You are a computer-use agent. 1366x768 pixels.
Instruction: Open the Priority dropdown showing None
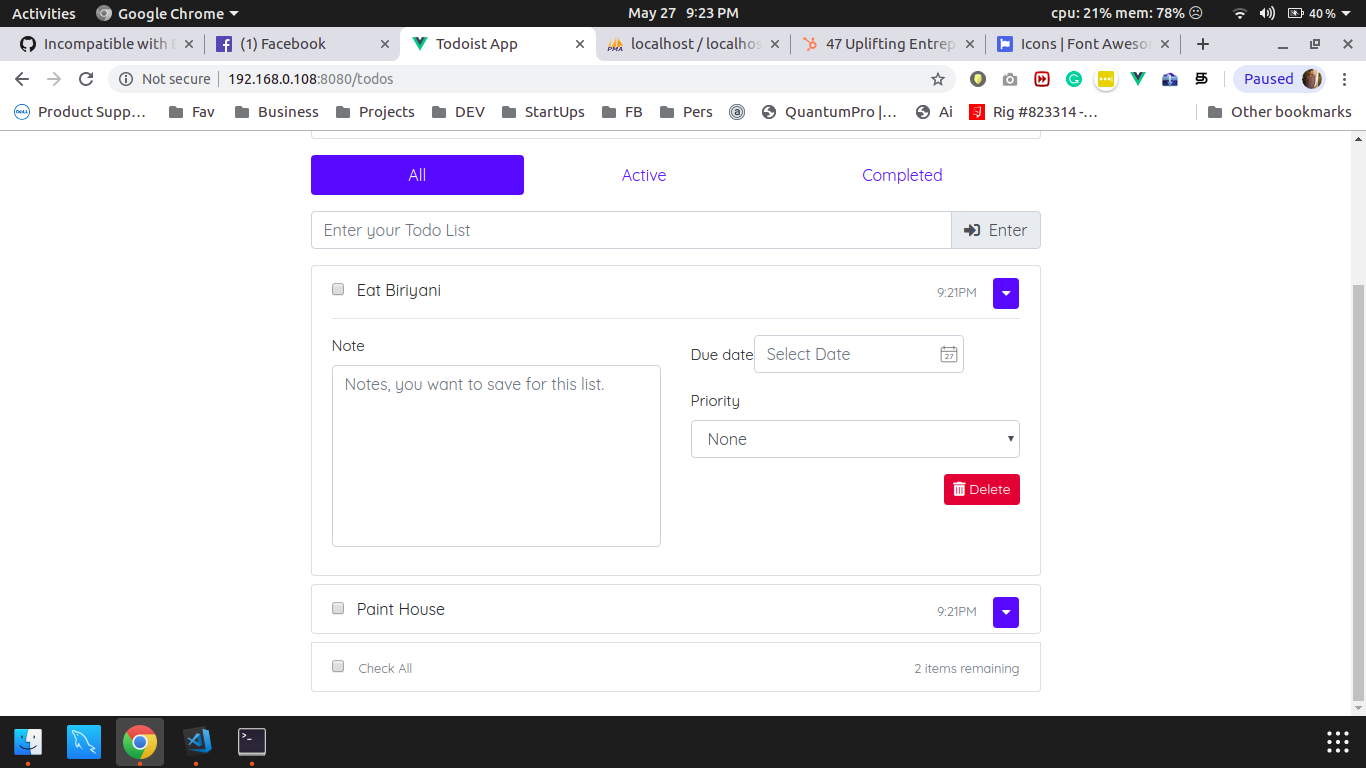point(855,439)
